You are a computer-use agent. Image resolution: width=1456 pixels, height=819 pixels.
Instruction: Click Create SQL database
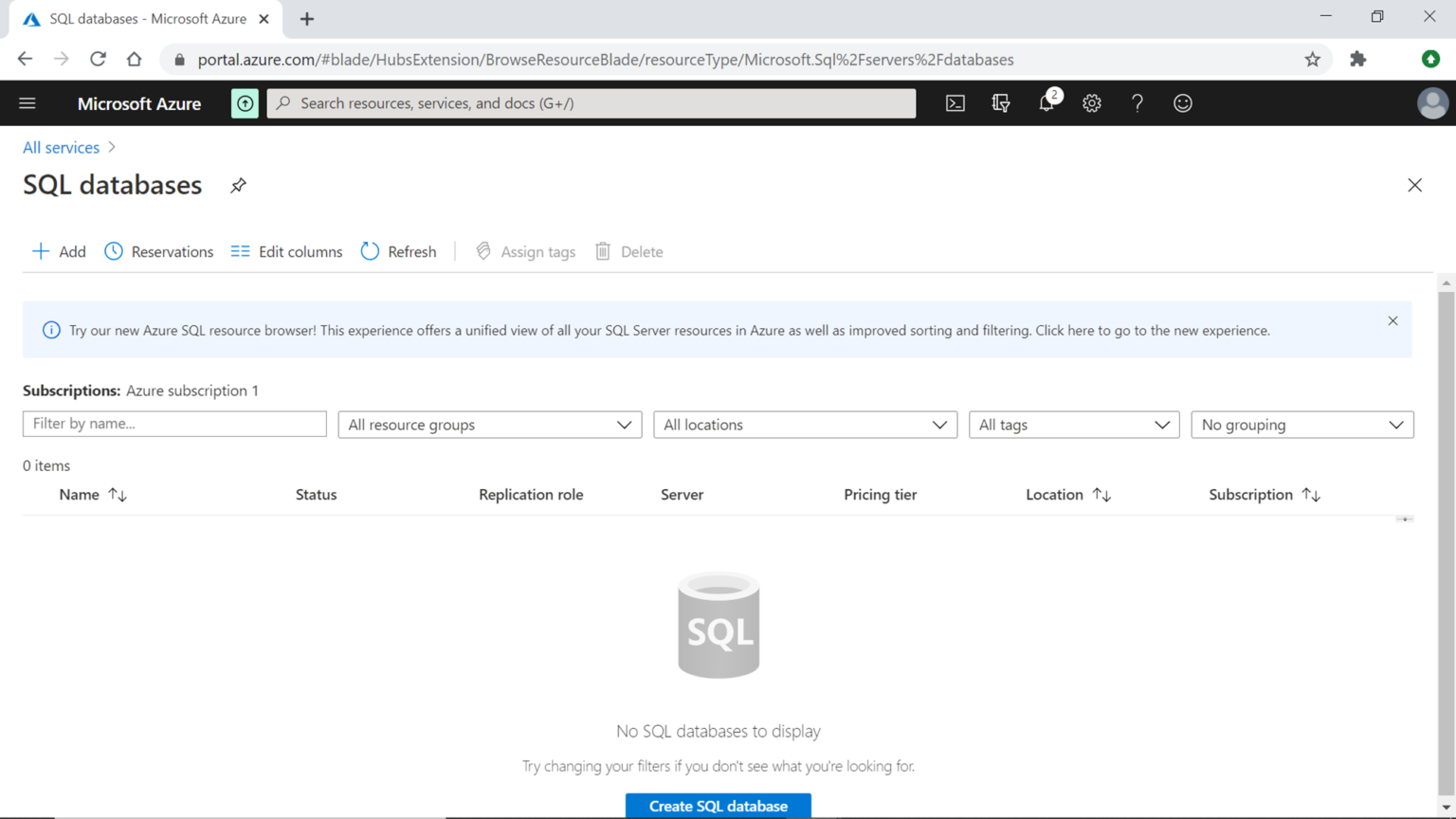pos(718,806)
